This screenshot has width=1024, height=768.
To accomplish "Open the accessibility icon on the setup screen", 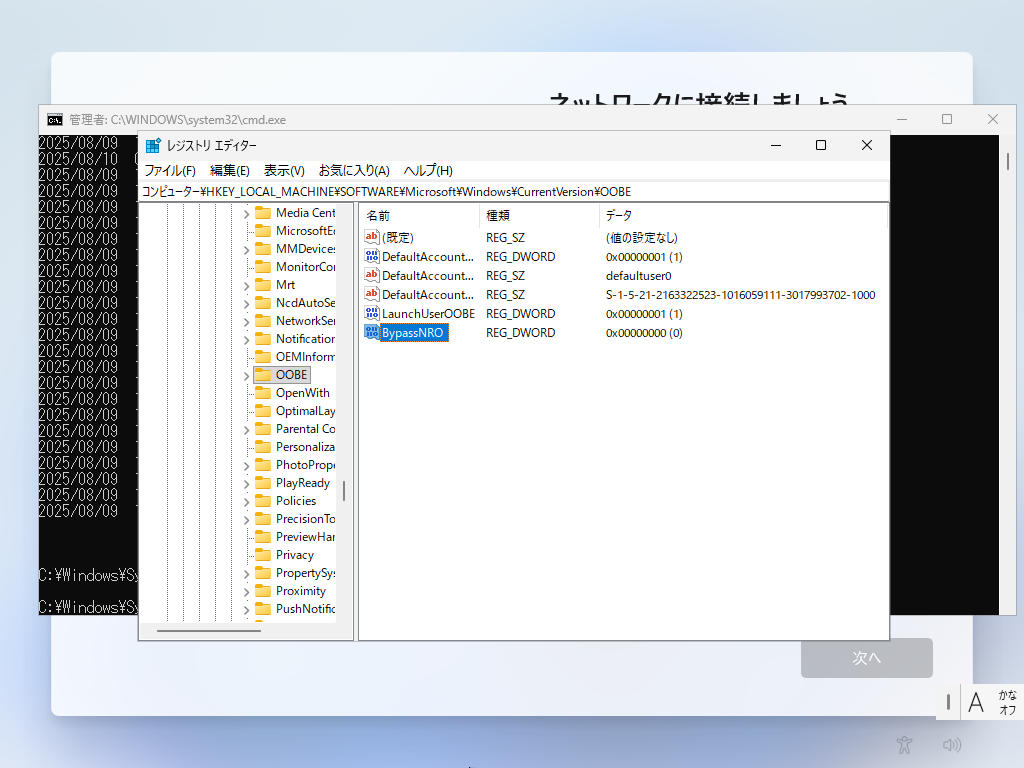I will (x=904, y=744).
